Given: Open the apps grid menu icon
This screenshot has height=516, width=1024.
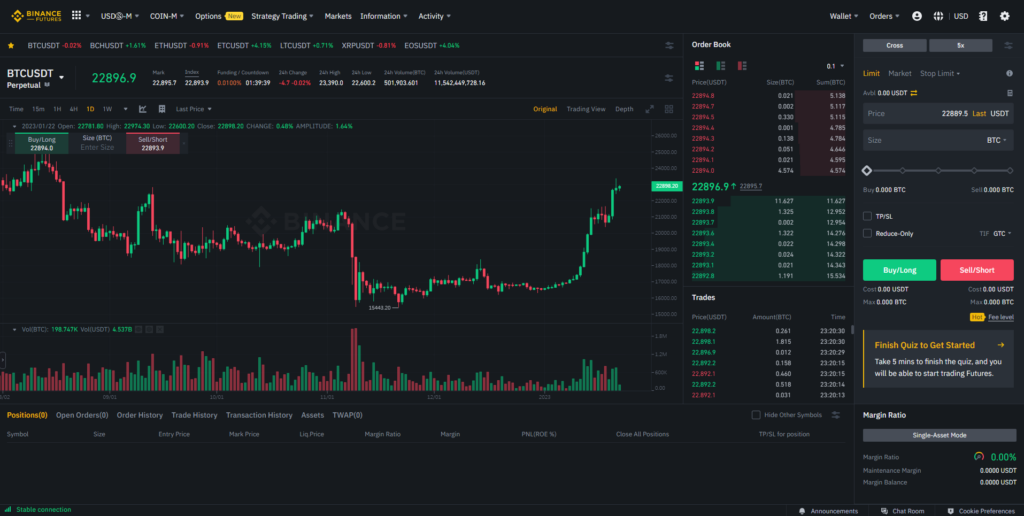Looking at the screenshot, I should (76, 16).
